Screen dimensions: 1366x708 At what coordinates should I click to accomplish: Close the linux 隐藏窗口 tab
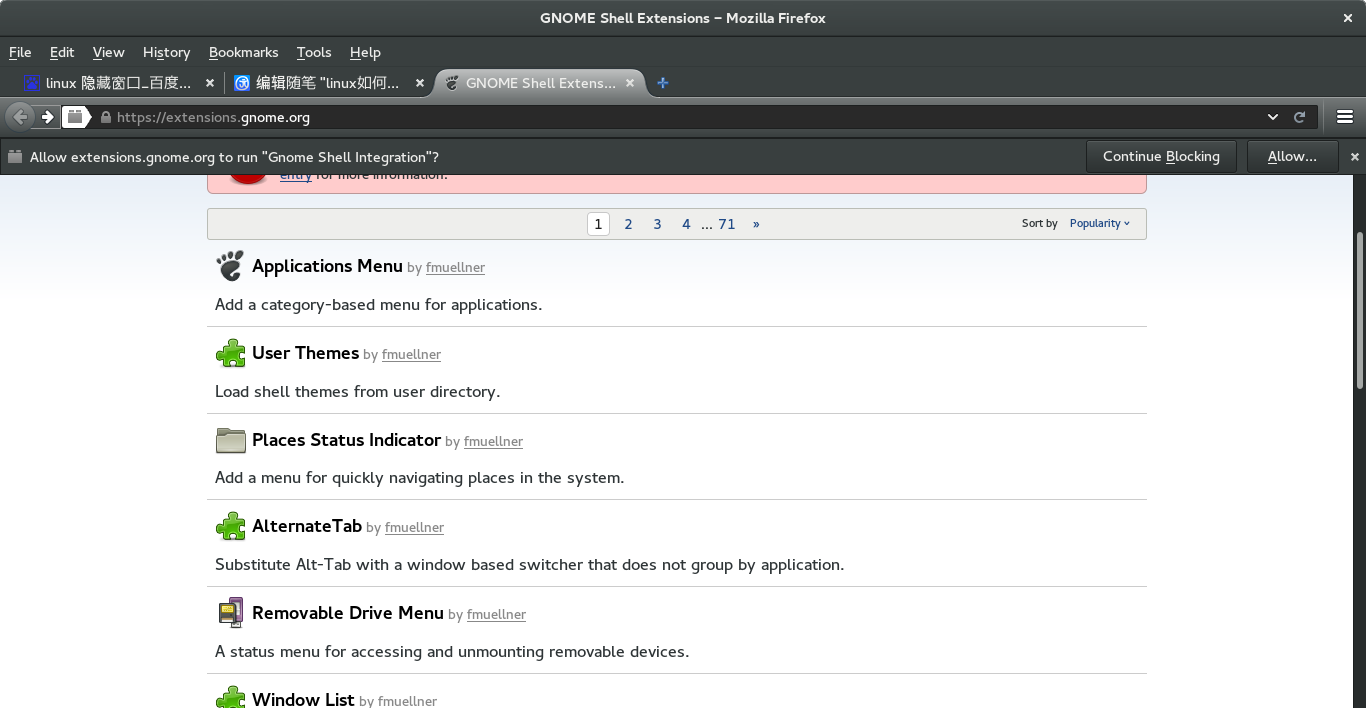tap(210, 83)
